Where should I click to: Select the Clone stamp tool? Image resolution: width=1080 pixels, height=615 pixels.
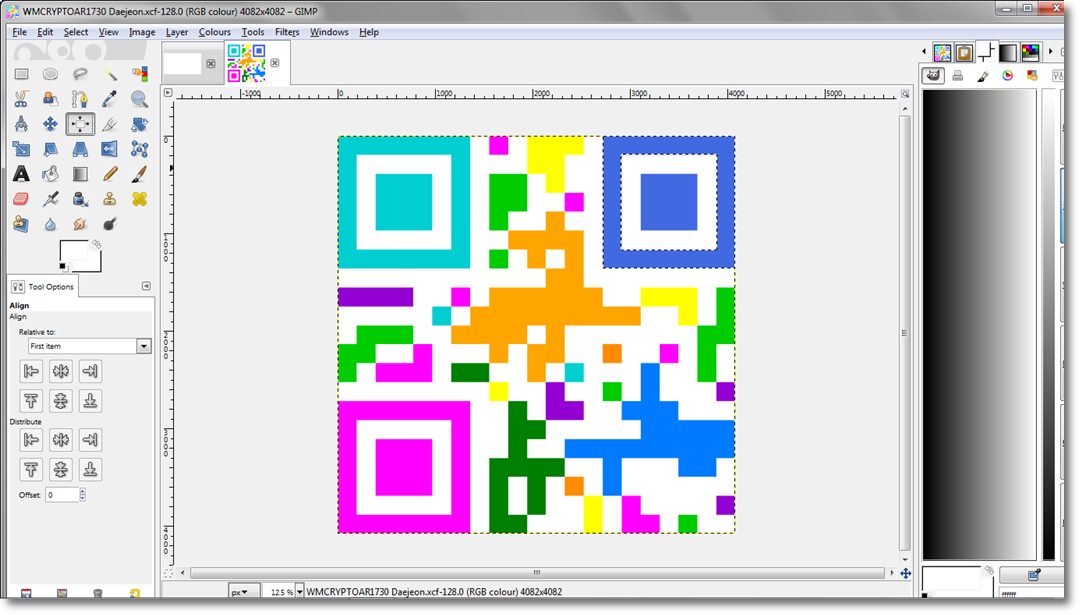(110, 199)
